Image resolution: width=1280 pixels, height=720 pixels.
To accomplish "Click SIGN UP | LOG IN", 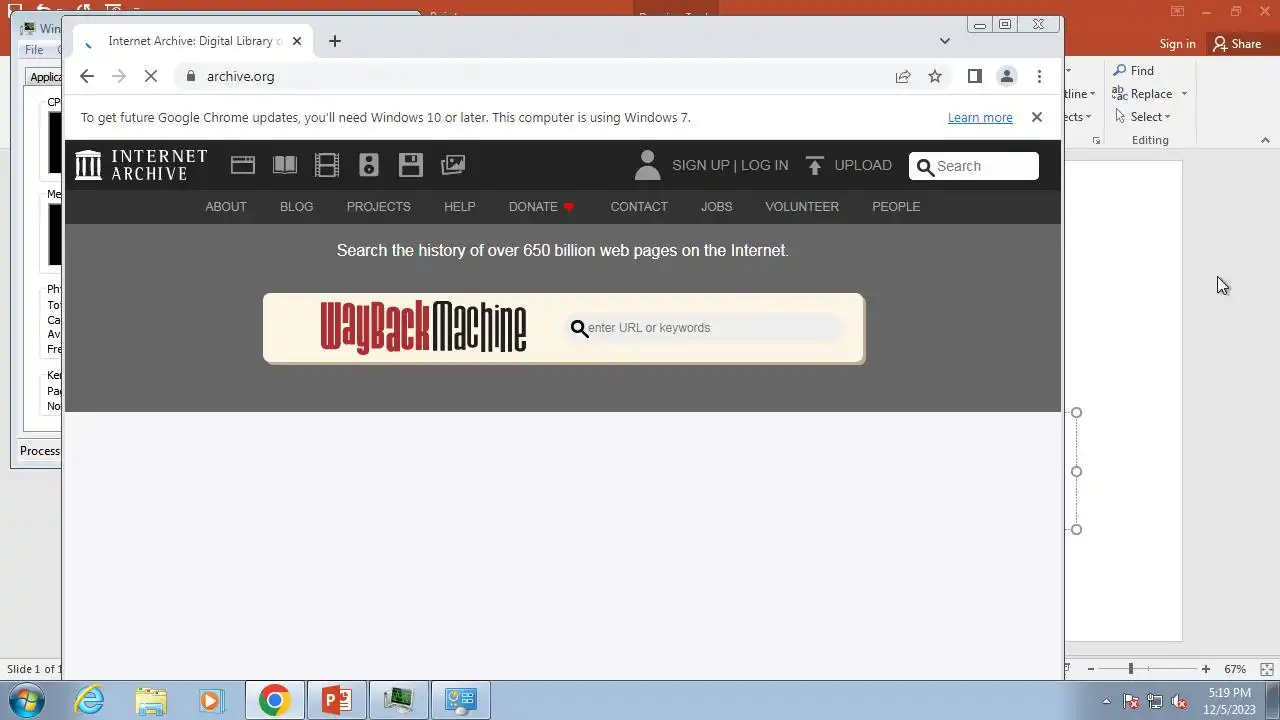I will tap(730, 166).
